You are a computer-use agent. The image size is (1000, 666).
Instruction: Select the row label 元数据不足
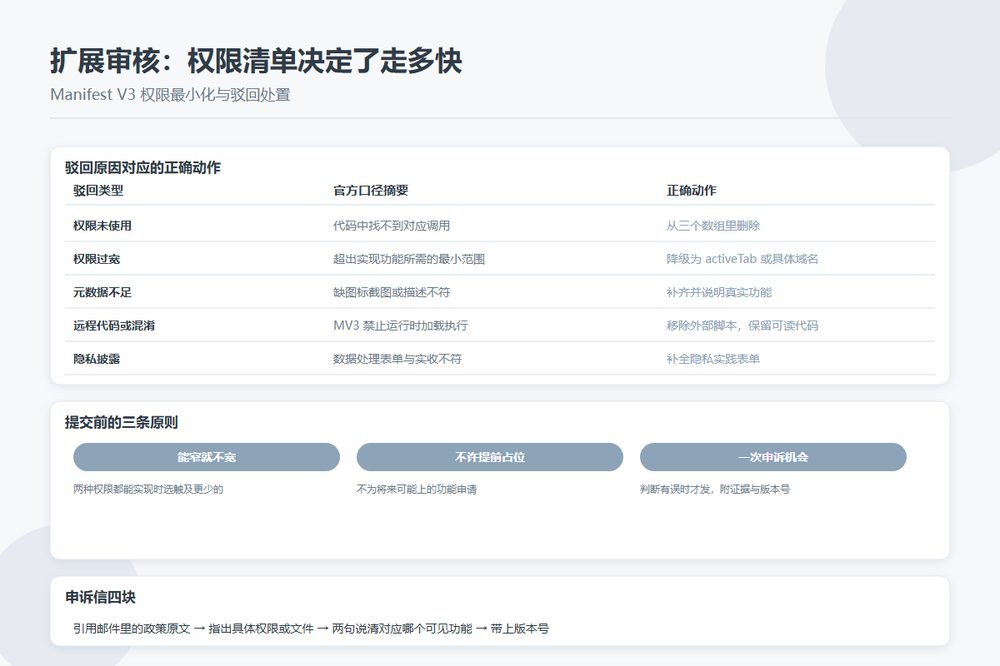(102, 292)
